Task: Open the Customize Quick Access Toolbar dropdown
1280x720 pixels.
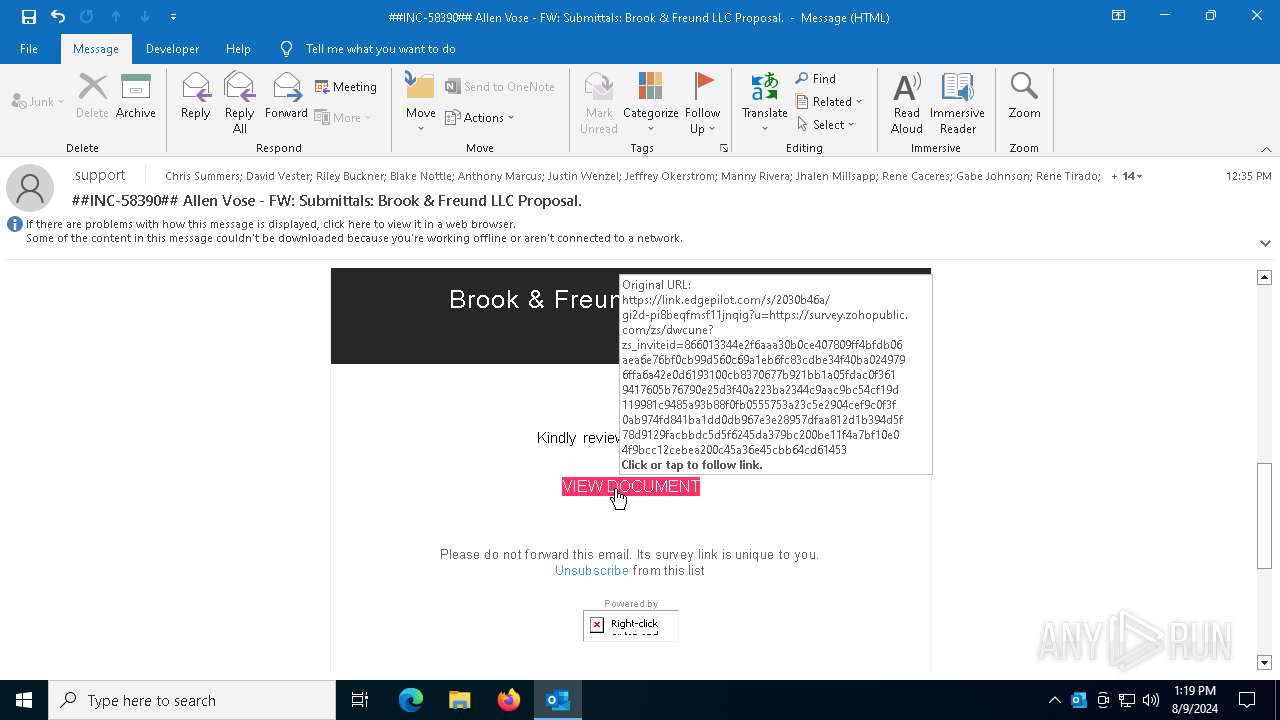Action: click(x=174, y=17)
